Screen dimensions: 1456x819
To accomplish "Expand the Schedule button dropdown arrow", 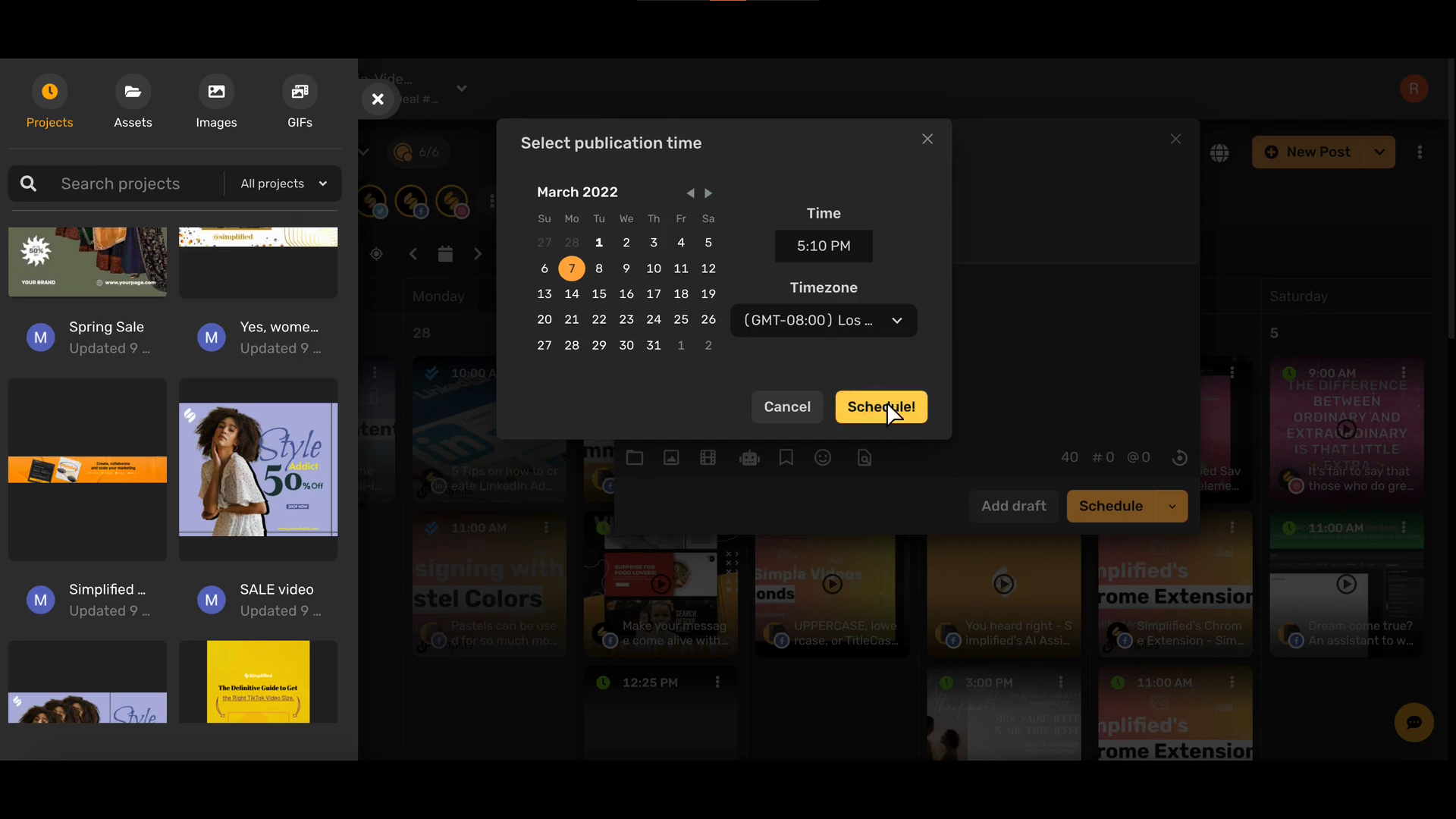I will 1172,507.
